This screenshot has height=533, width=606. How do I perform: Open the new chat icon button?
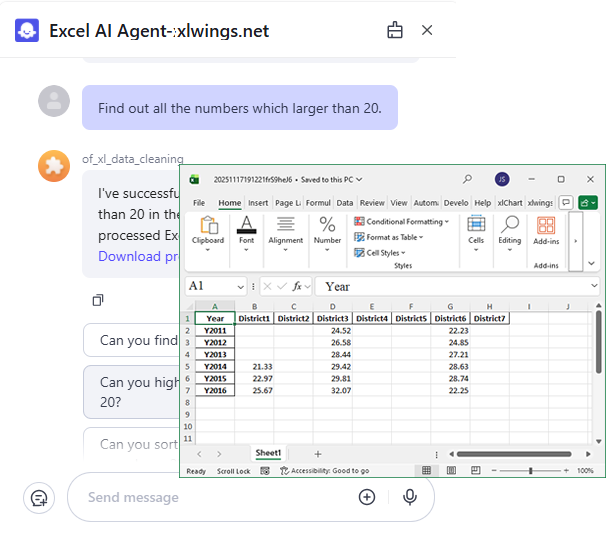[39, 498]
